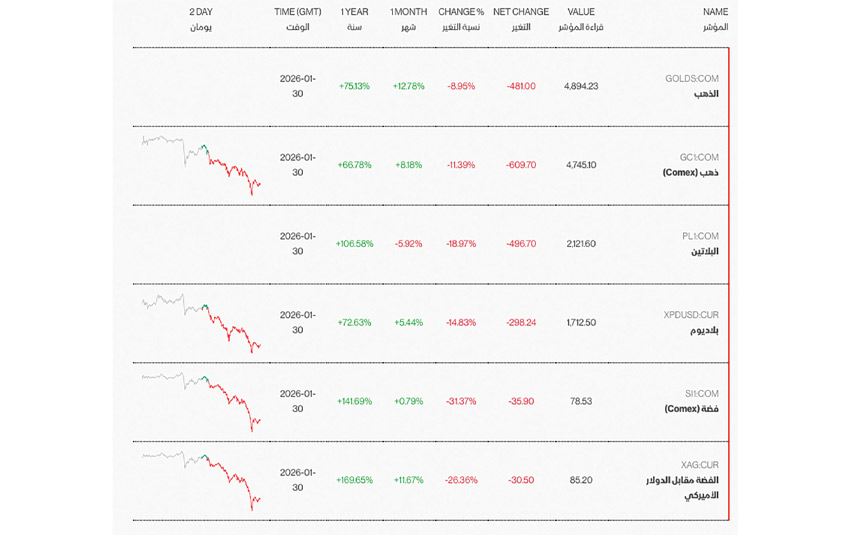Sort by the 1 MONTH column header
Screen dimensions: 850x535
[409, 12]
